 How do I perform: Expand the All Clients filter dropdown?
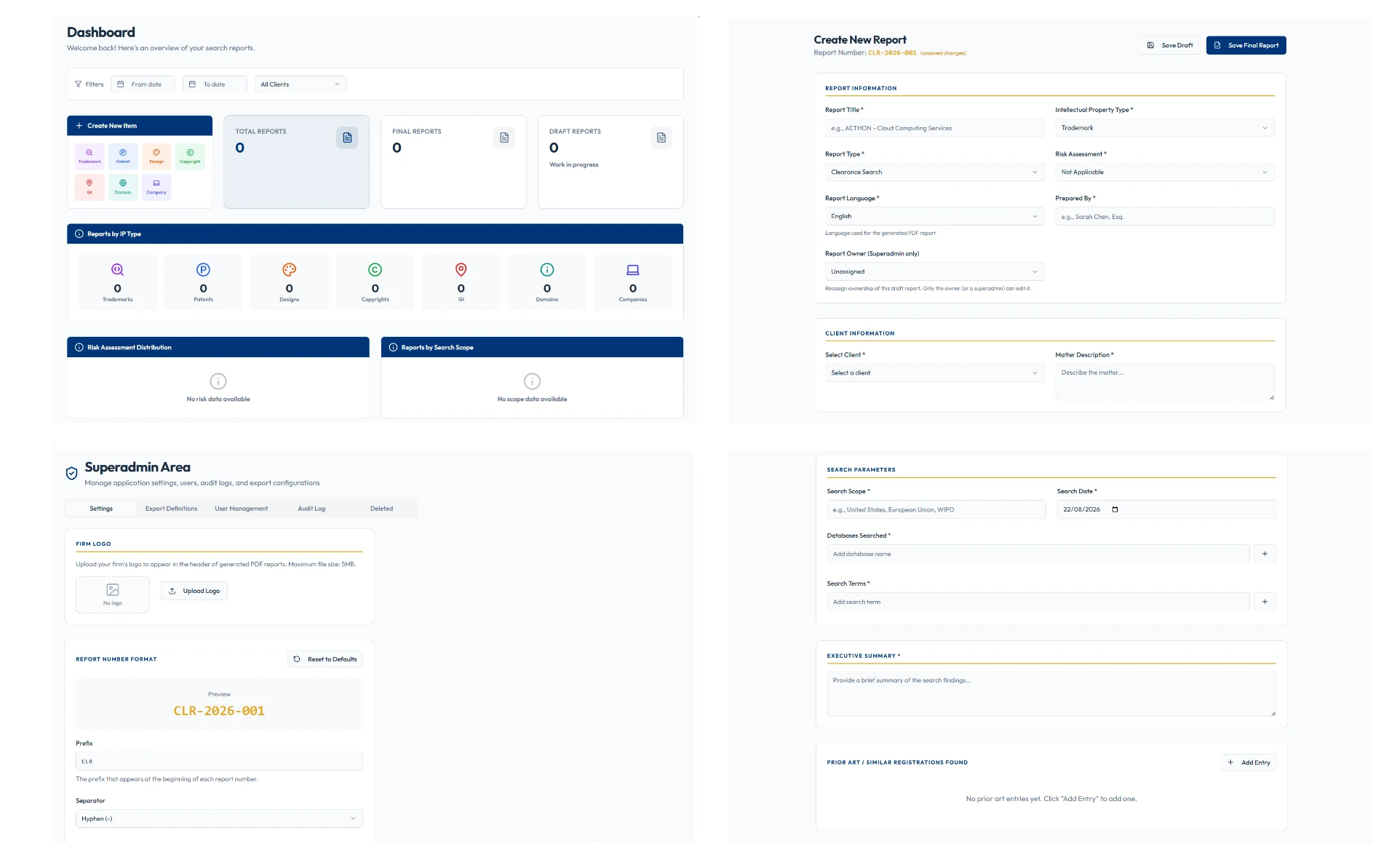[301, 84]
